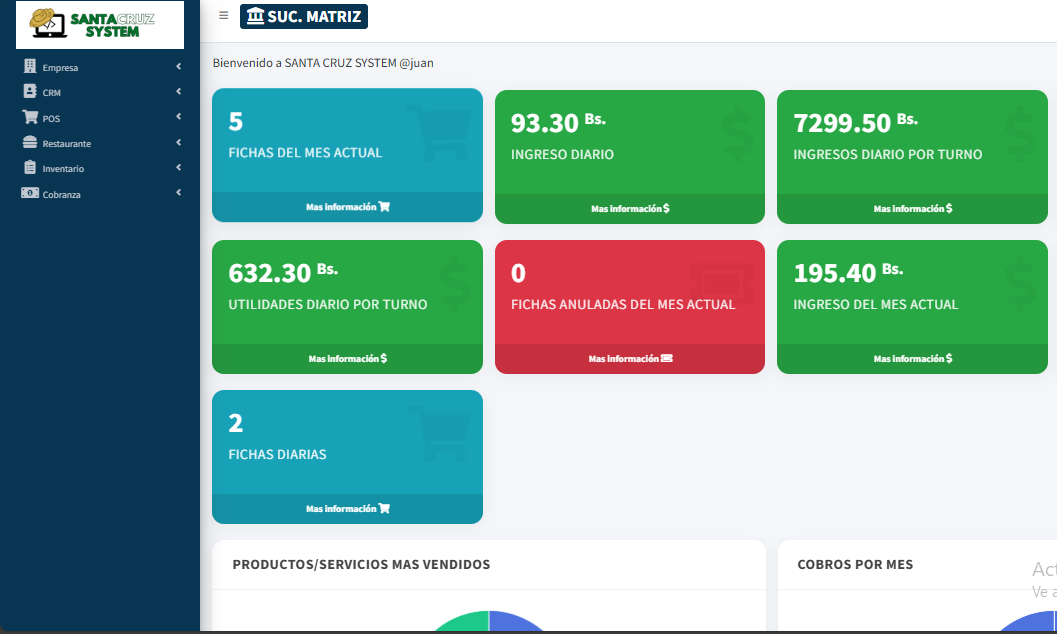Screen dimensions: 1057x634
Task: Click the FICHAS DIARIAS label
Action: point(277,455)
